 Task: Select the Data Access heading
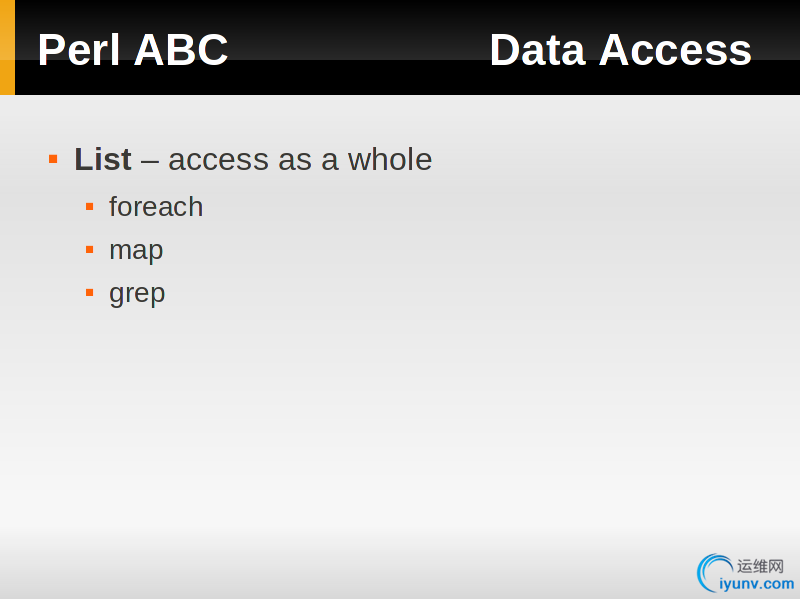620,49
